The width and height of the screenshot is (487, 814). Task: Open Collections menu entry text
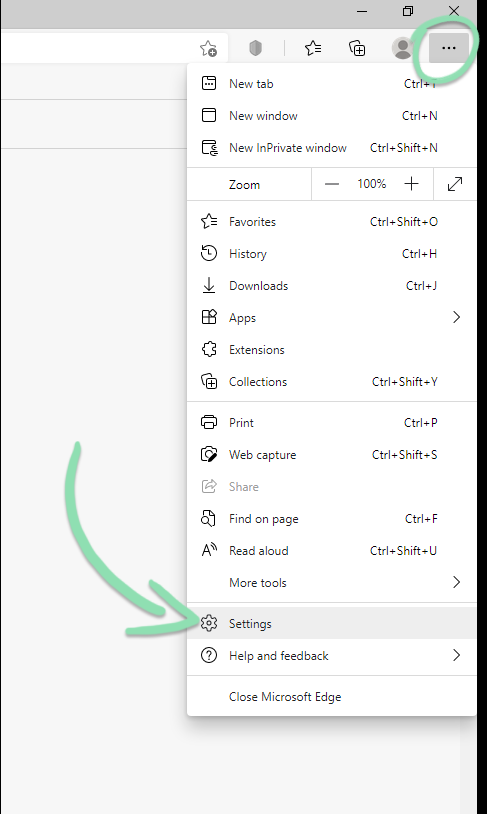(258, 382)
